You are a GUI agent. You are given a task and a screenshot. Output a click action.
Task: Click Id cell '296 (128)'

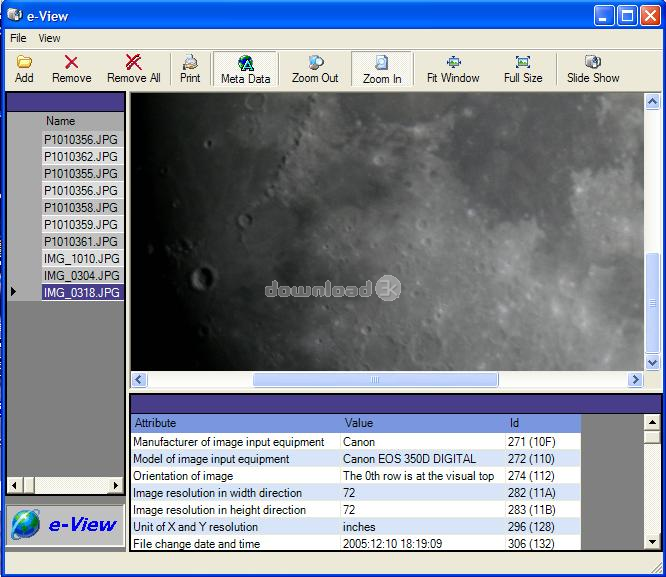coord(543,527)
